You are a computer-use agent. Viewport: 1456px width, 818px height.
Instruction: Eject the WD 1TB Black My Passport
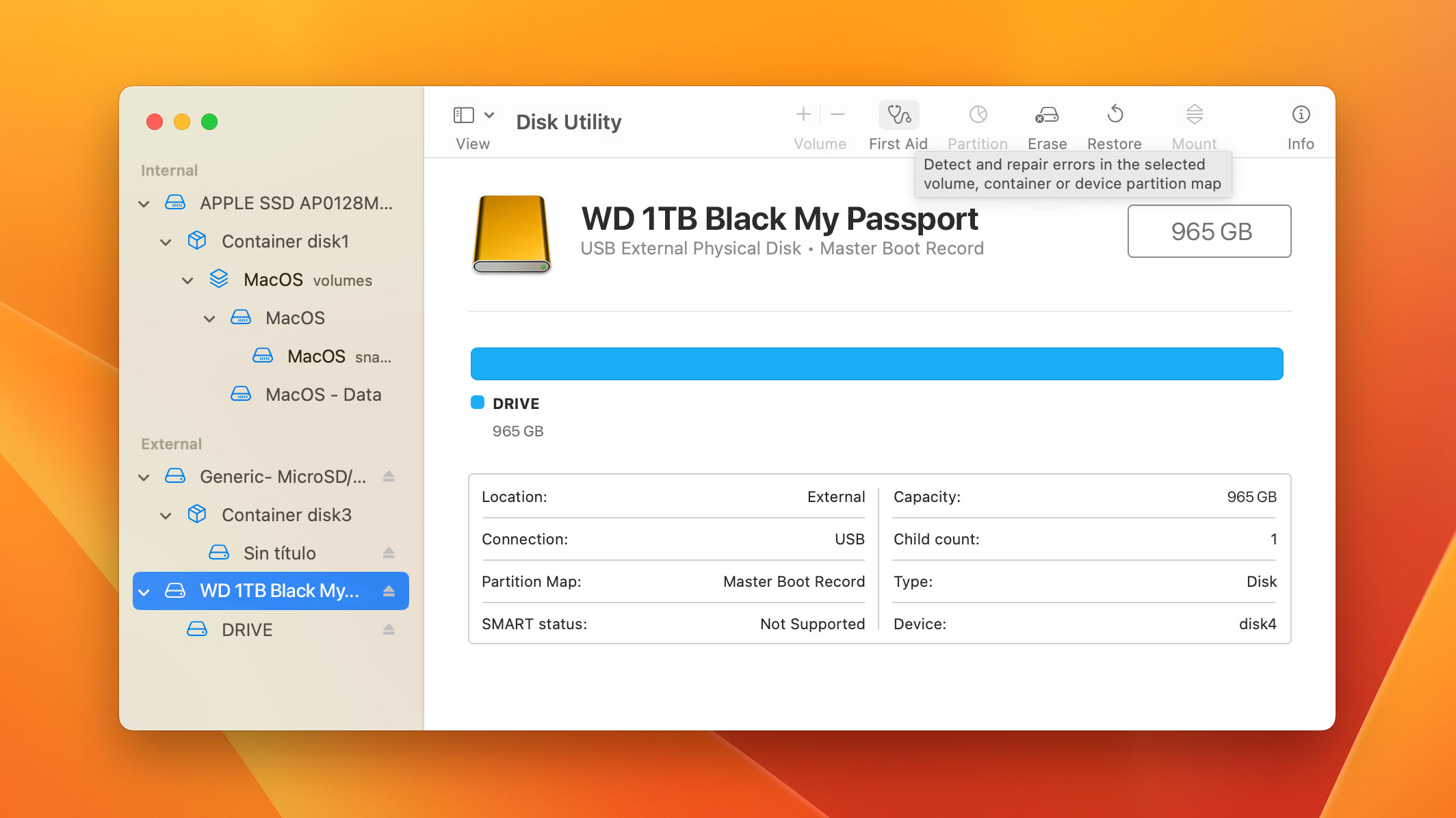[x=389, y=591]
